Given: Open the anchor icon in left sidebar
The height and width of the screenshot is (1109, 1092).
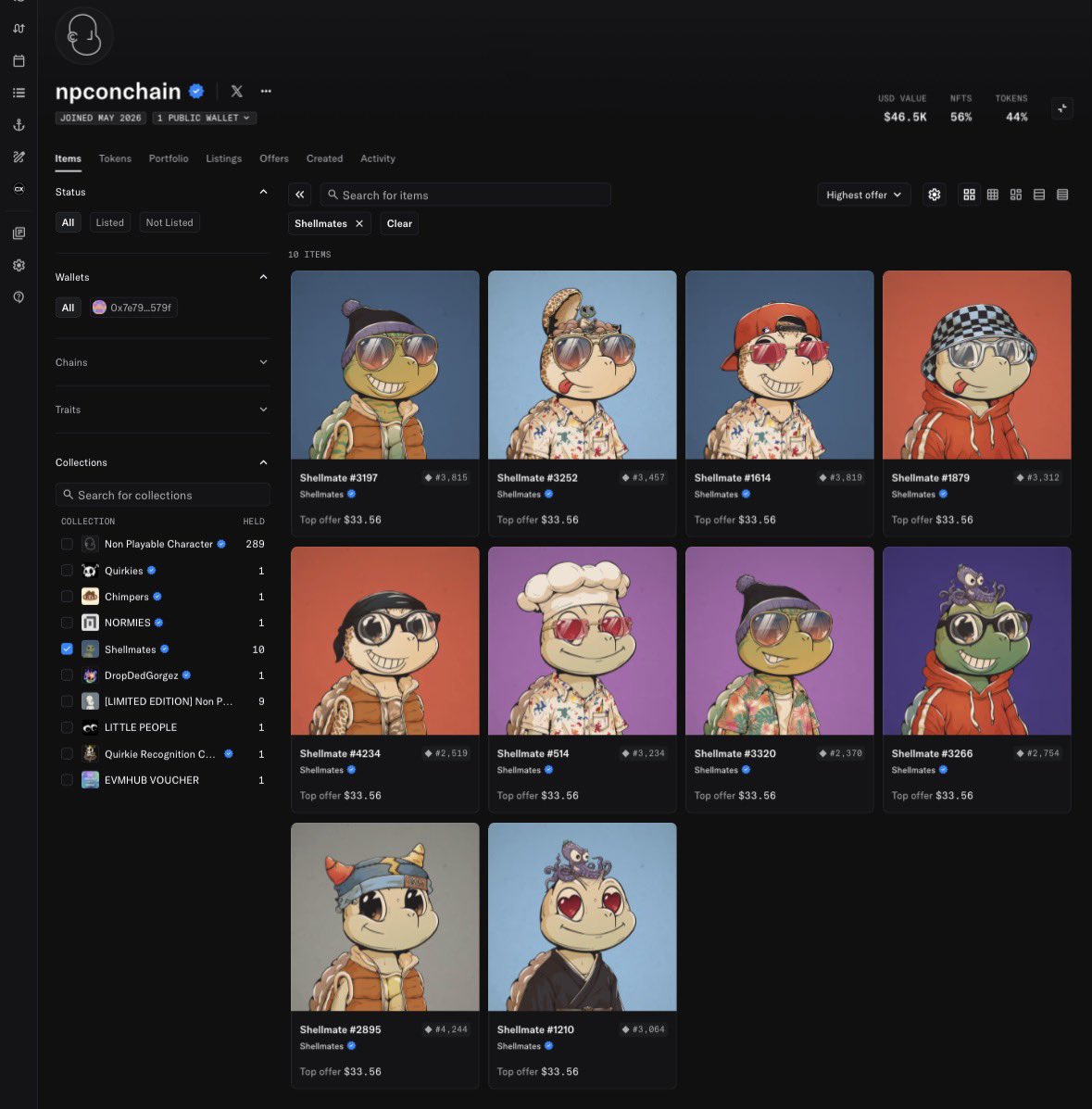Looking at the screenshot, I should coord(19,125).
